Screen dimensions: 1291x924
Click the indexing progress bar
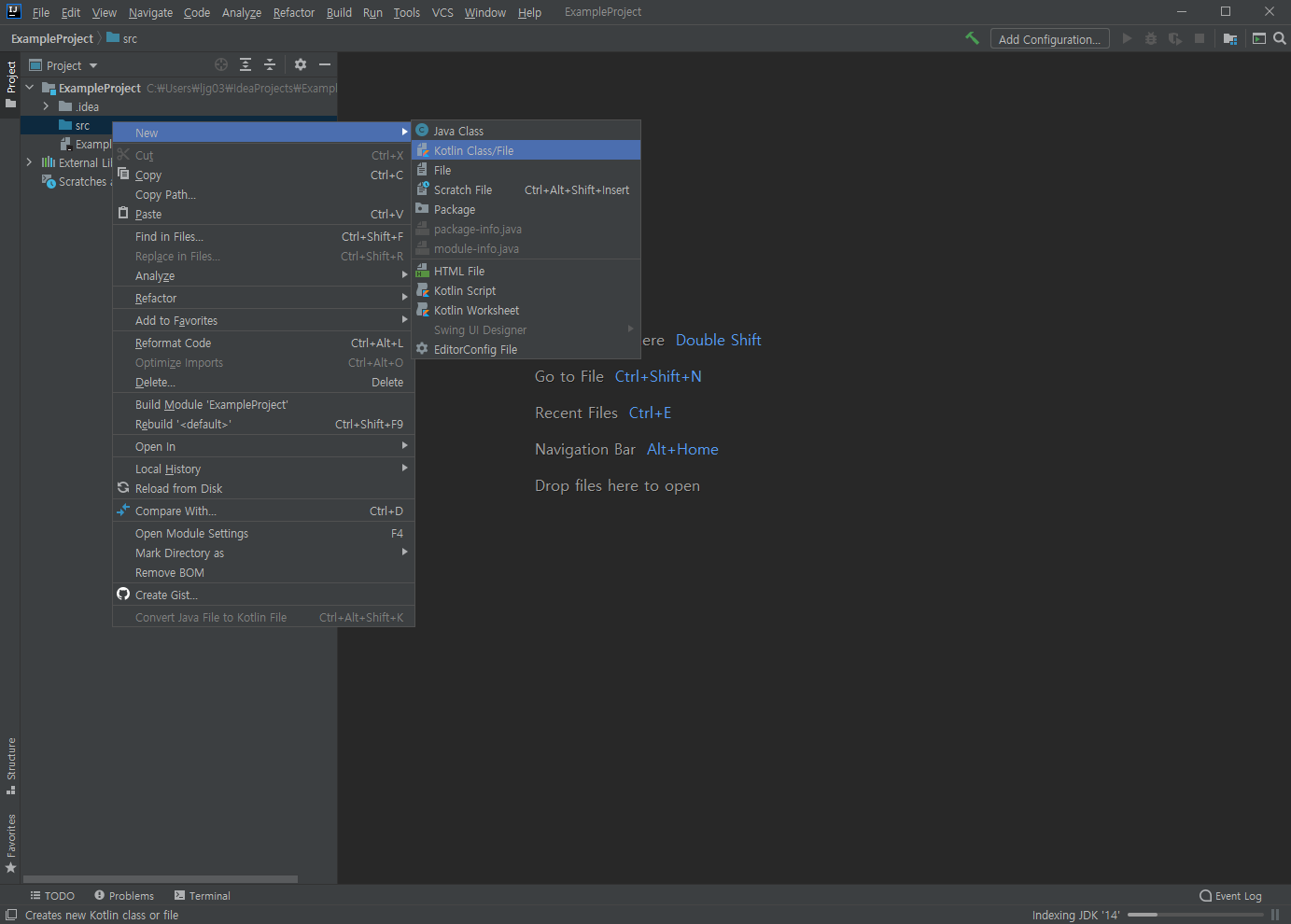tap(1196, 915)
